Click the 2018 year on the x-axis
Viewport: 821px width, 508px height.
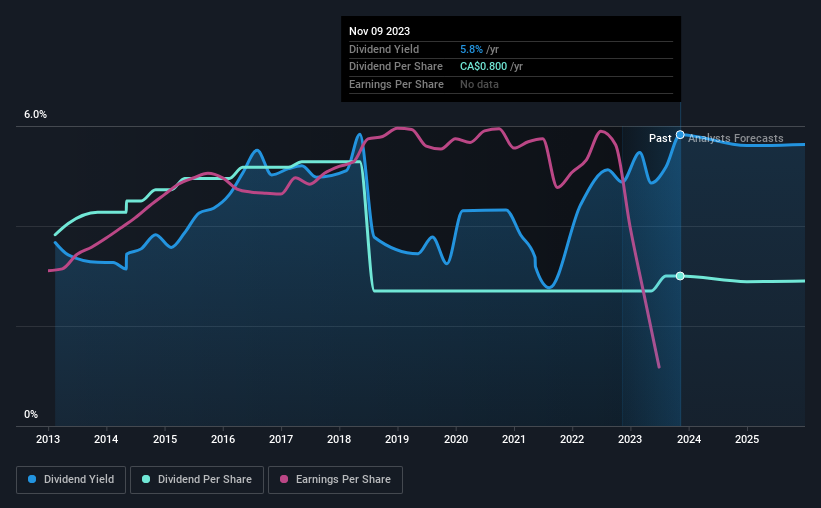(x=339, y=439)
